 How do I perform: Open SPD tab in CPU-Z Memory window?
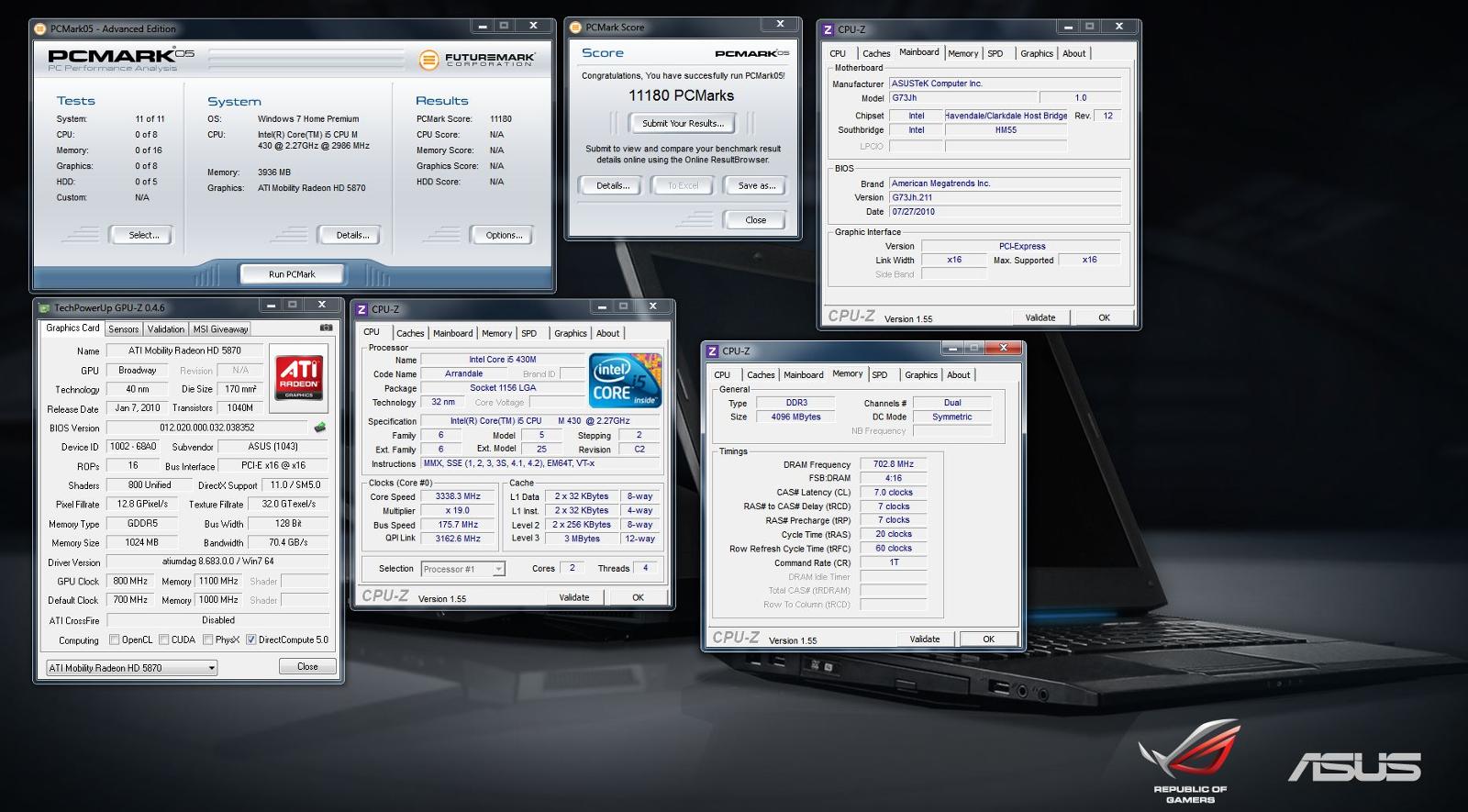click(x=880, y=374)
